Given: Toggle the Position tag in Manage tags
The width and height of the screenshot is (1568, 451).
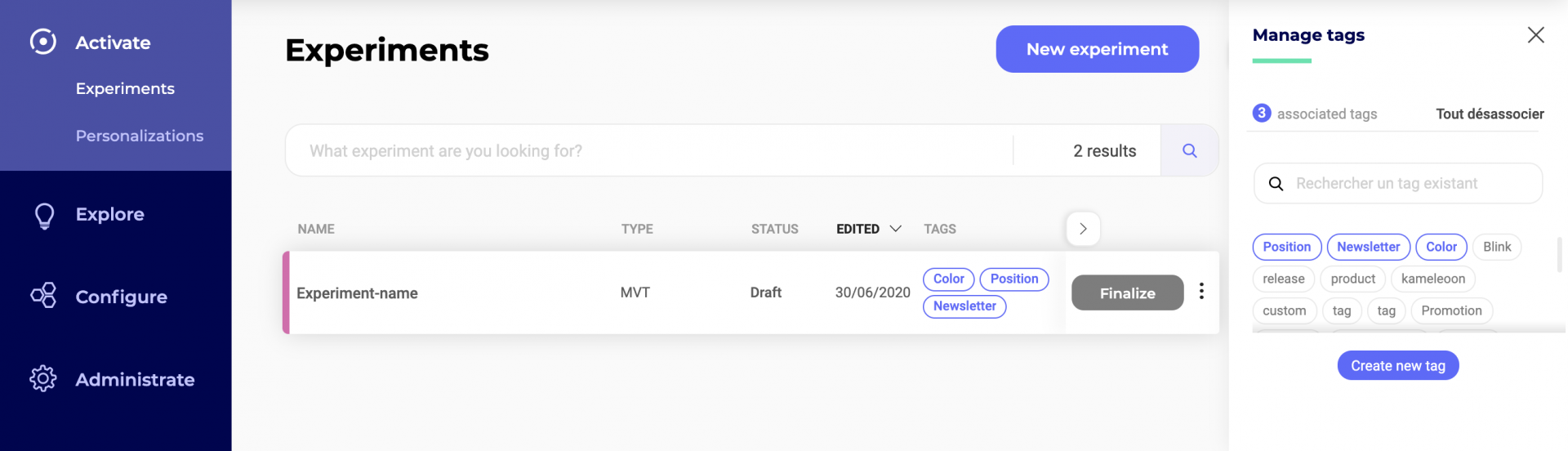Looking at the screenshot, I should tap(1286, 247).
